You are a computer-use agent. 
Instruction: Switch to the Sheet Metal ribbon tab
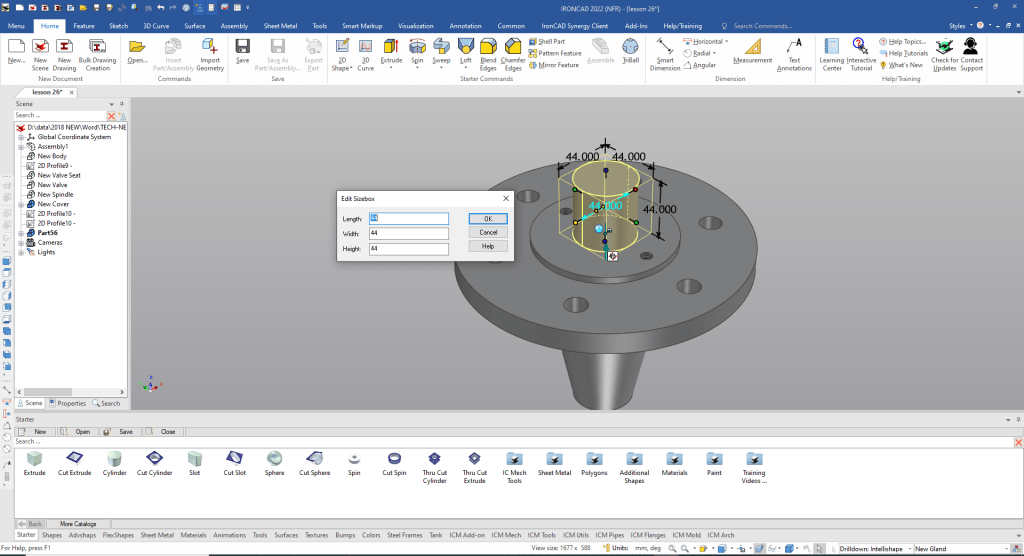(x=280, y=25)
